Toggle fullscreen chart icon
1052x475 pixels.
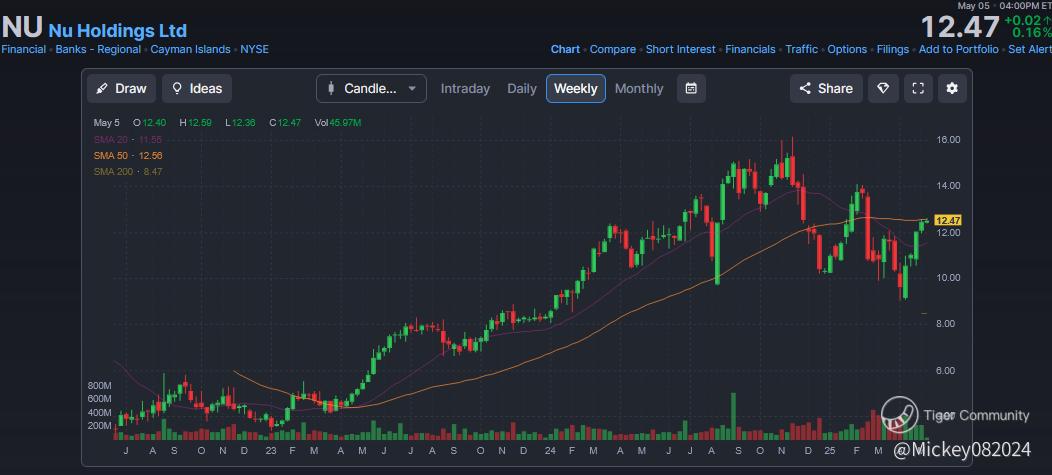(x=918, y=89)
